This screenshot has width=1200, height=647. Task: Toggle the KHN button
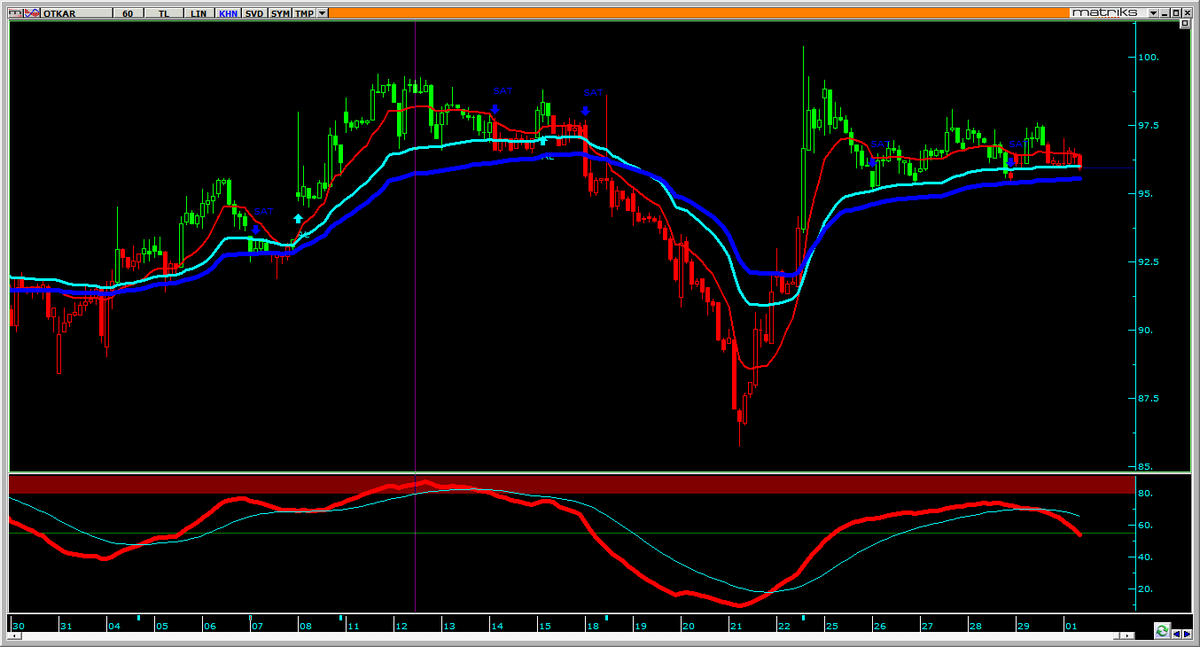(228, 14)
